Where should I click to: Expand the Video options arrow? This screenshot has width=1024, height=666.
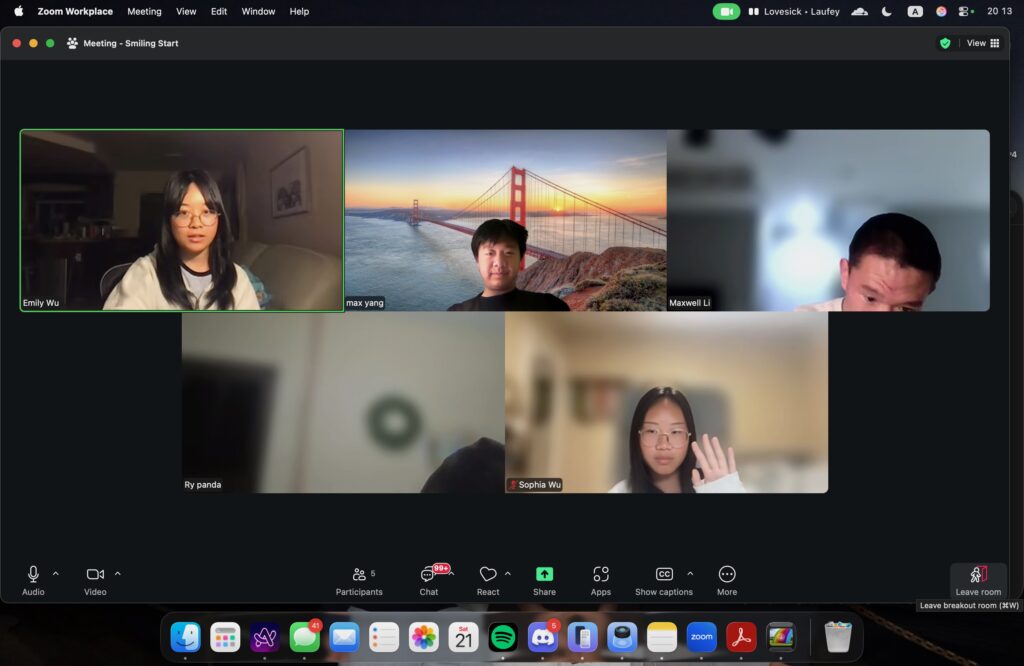coord(118,574)
